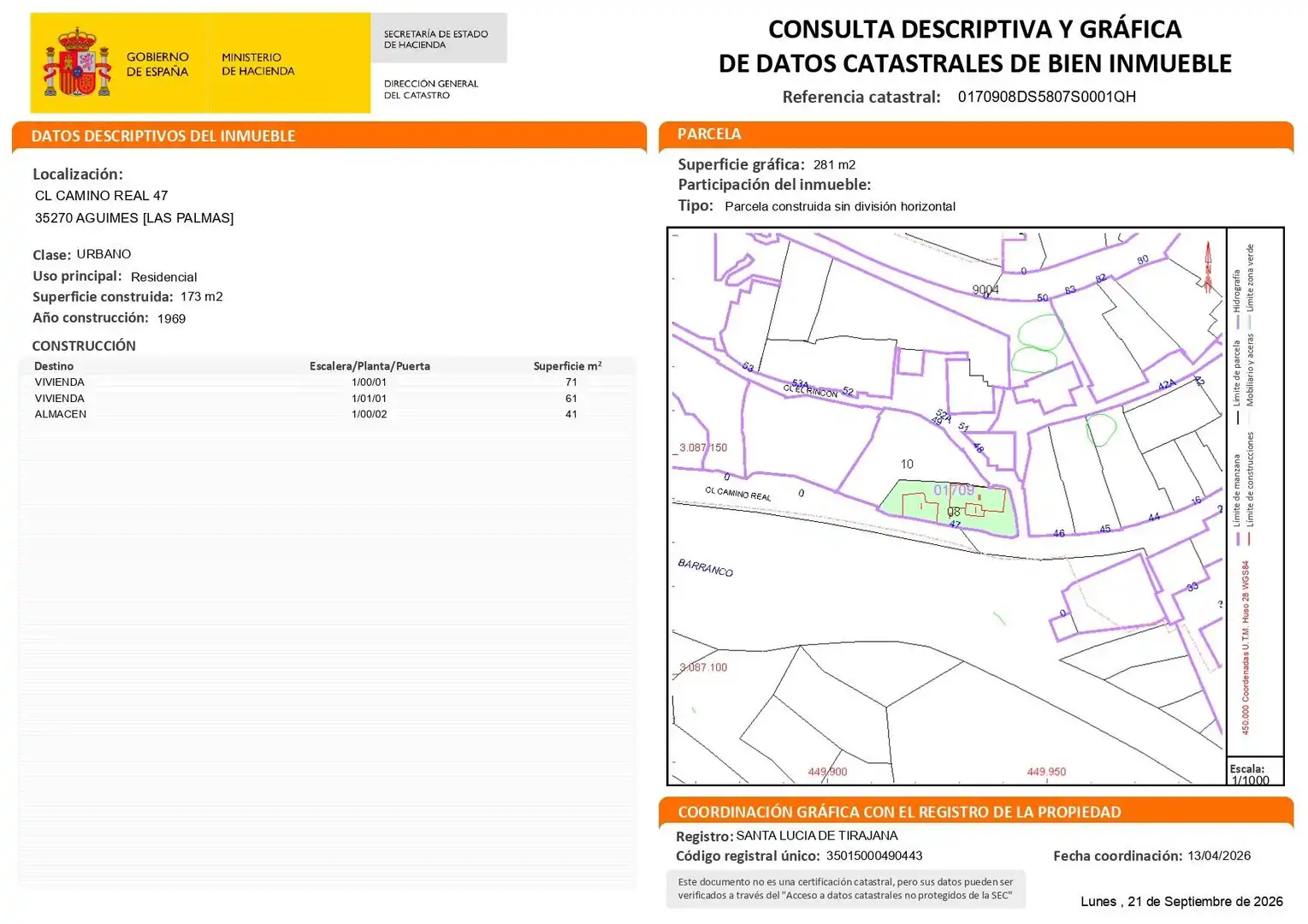Click the "3.087.100" coordinate label on map
Image resolution: width=1308 pixels, height=924 pixels.
pos(703,667)
